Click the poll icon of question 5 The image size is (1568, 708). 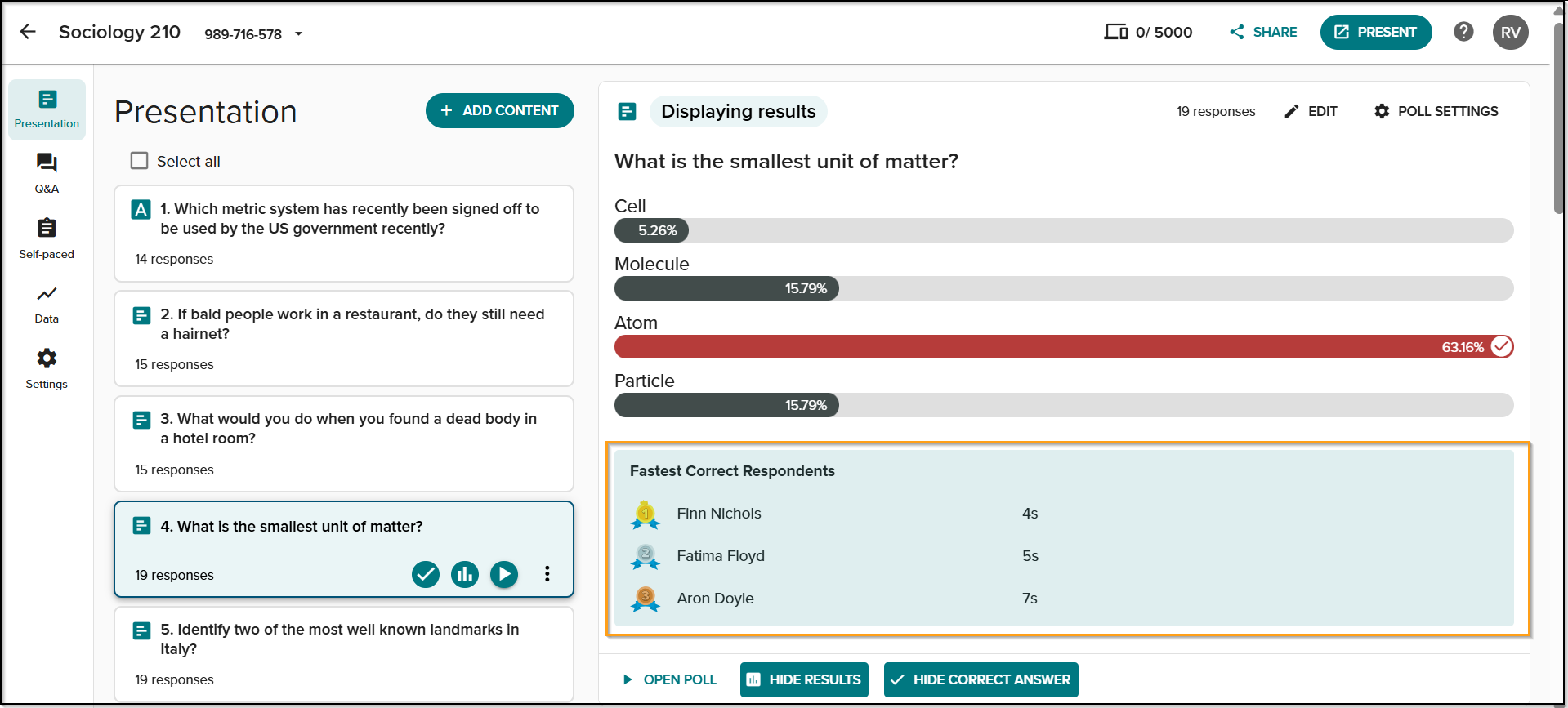141,630
